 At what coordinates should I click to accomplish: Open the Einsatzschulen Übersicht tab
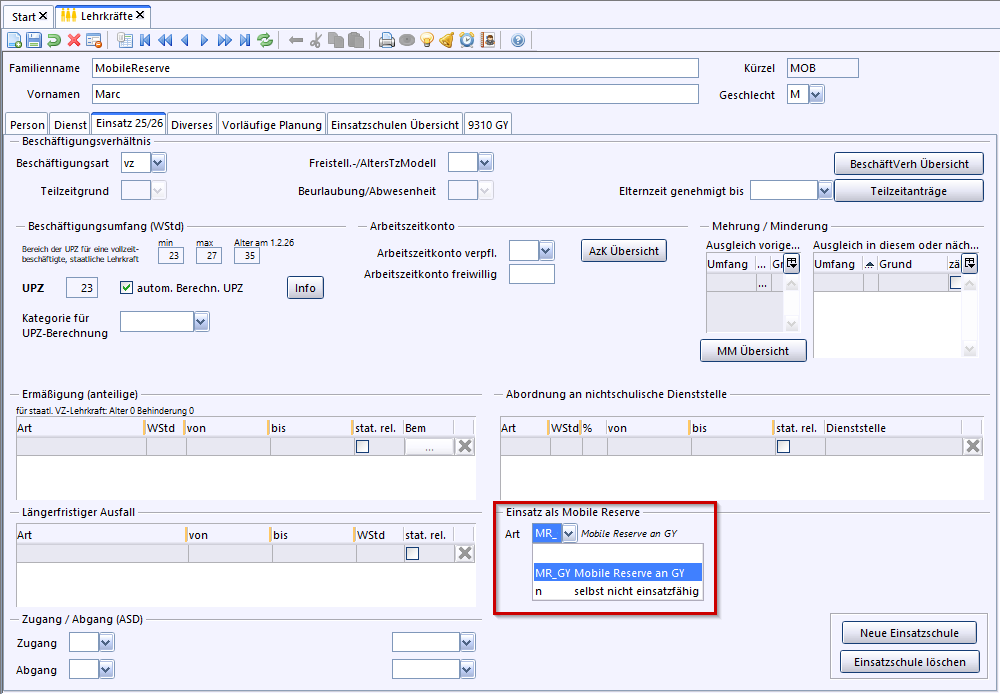tap(395, 125)
